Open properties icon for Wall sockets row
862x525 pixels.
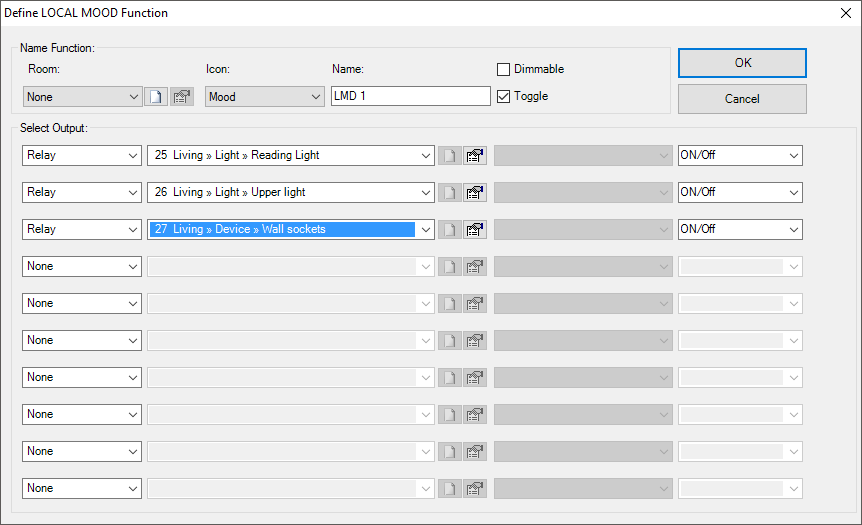pyautogui.click(x=475, y=230)
